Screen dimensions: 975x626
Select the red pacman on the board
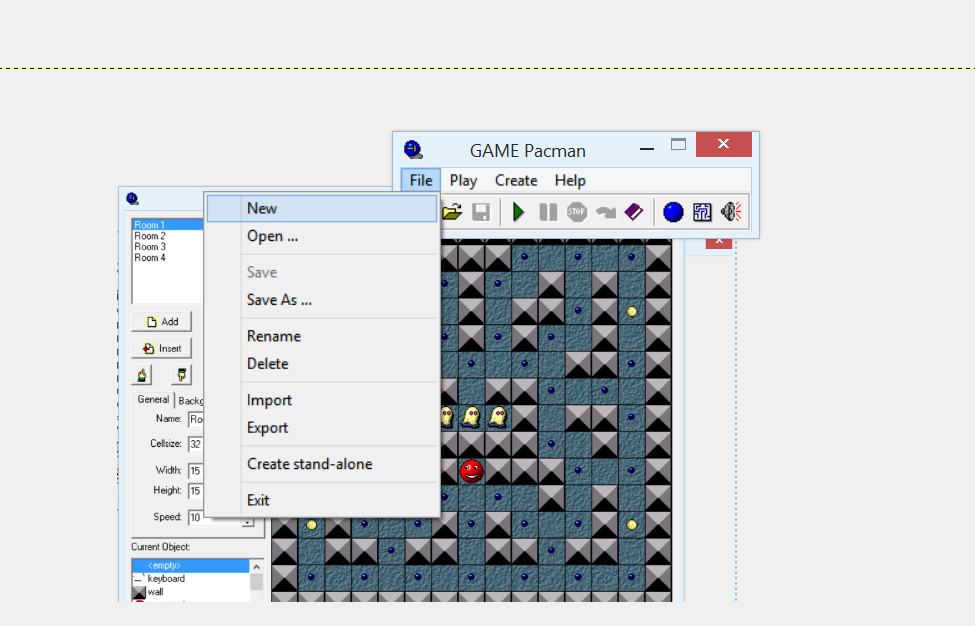click(471, 471)
